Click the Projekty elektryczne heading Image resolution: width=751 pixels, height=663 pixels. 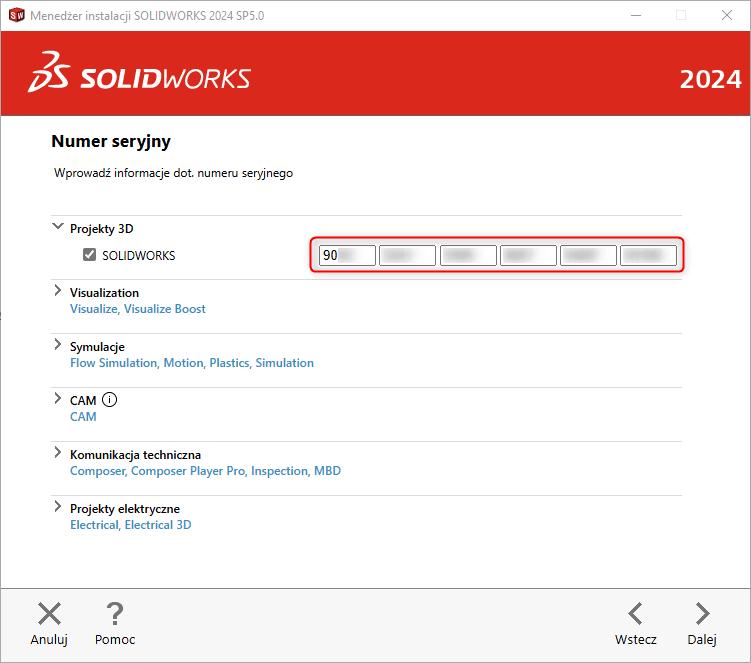tap(125, 509)
